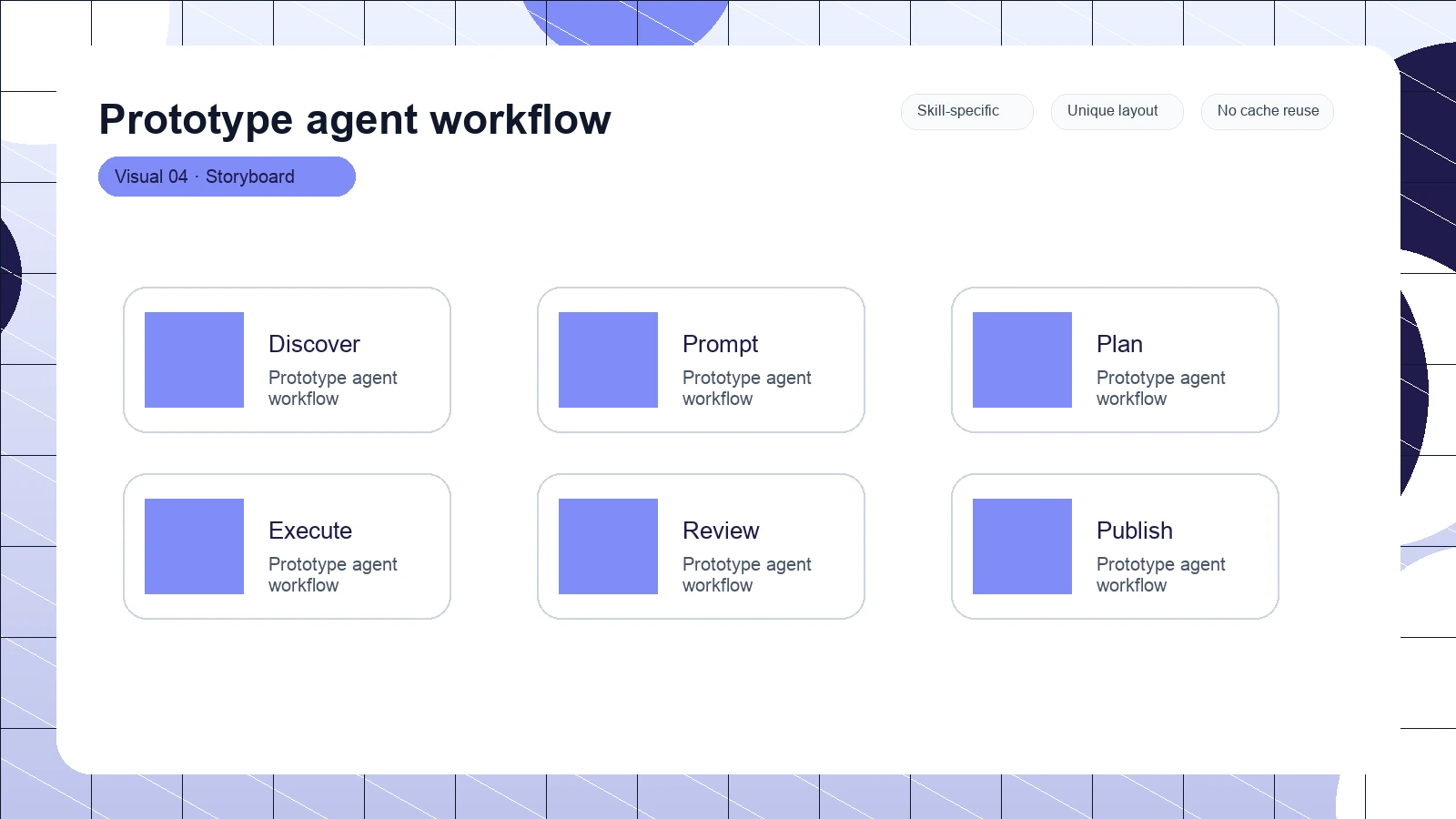Click the Prompt card title

click(720, 344)
